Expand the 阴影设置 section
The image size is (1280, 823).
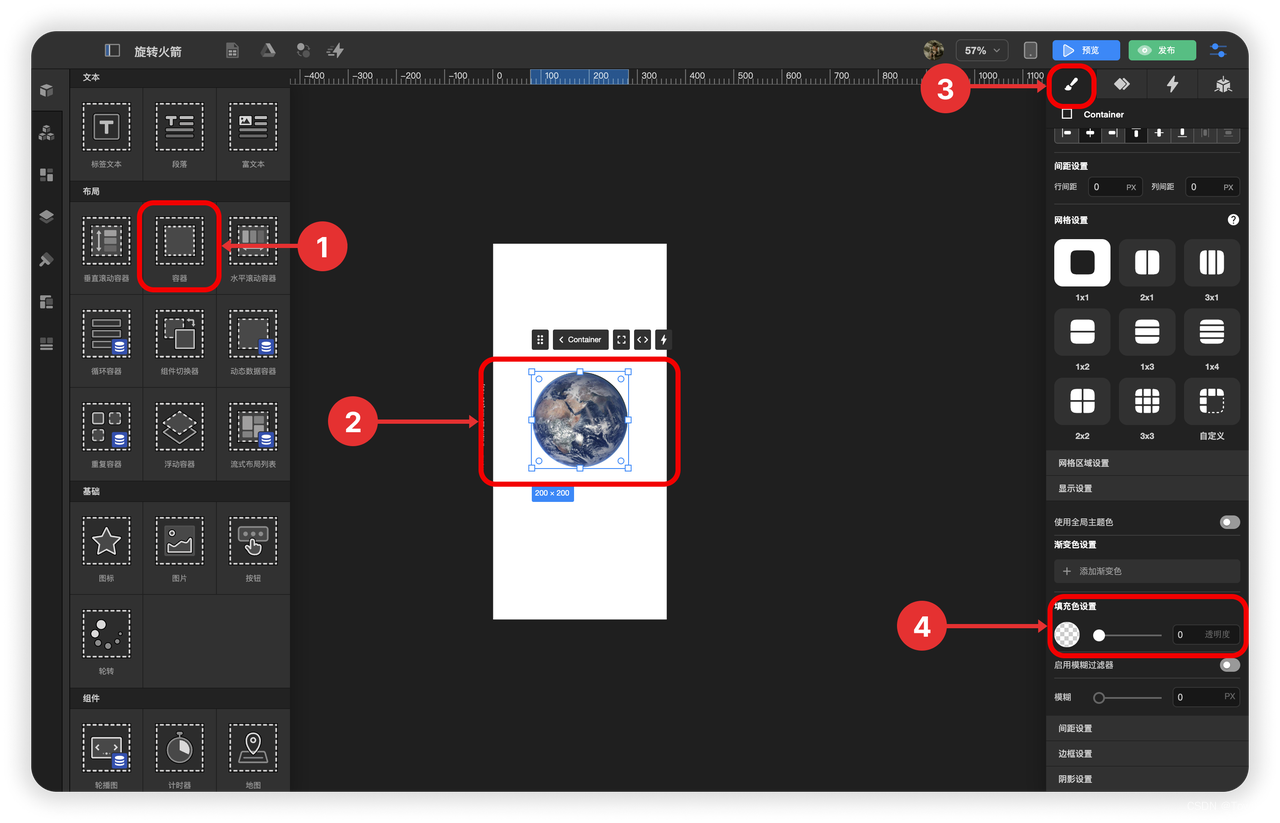pos(1147,778)
